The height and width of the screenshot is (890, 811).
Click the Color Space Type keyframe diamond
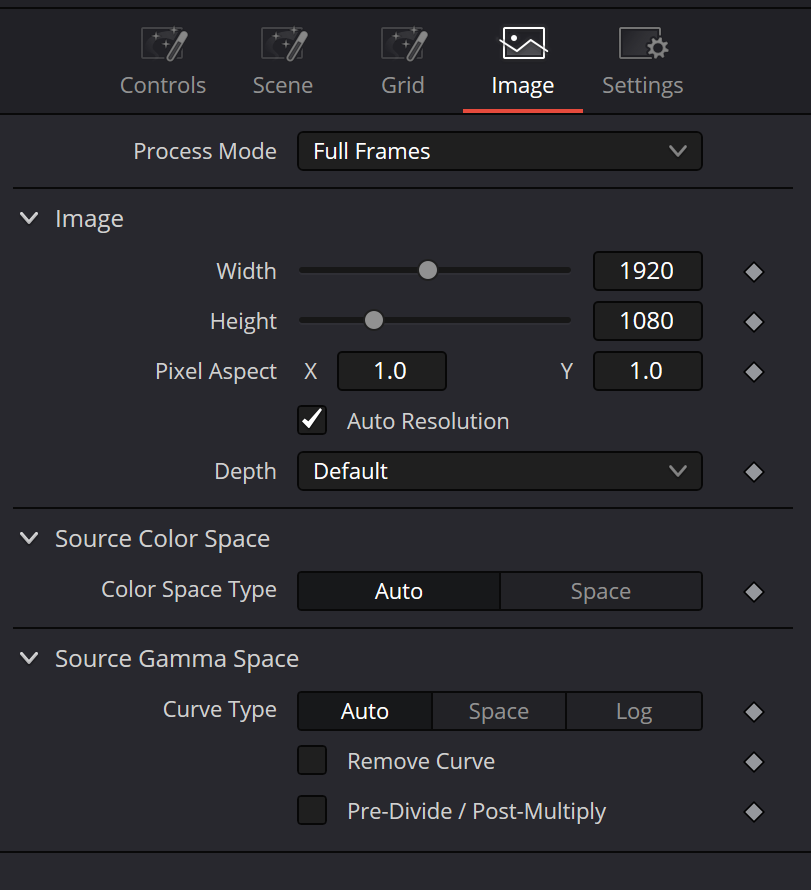[754, 592]
